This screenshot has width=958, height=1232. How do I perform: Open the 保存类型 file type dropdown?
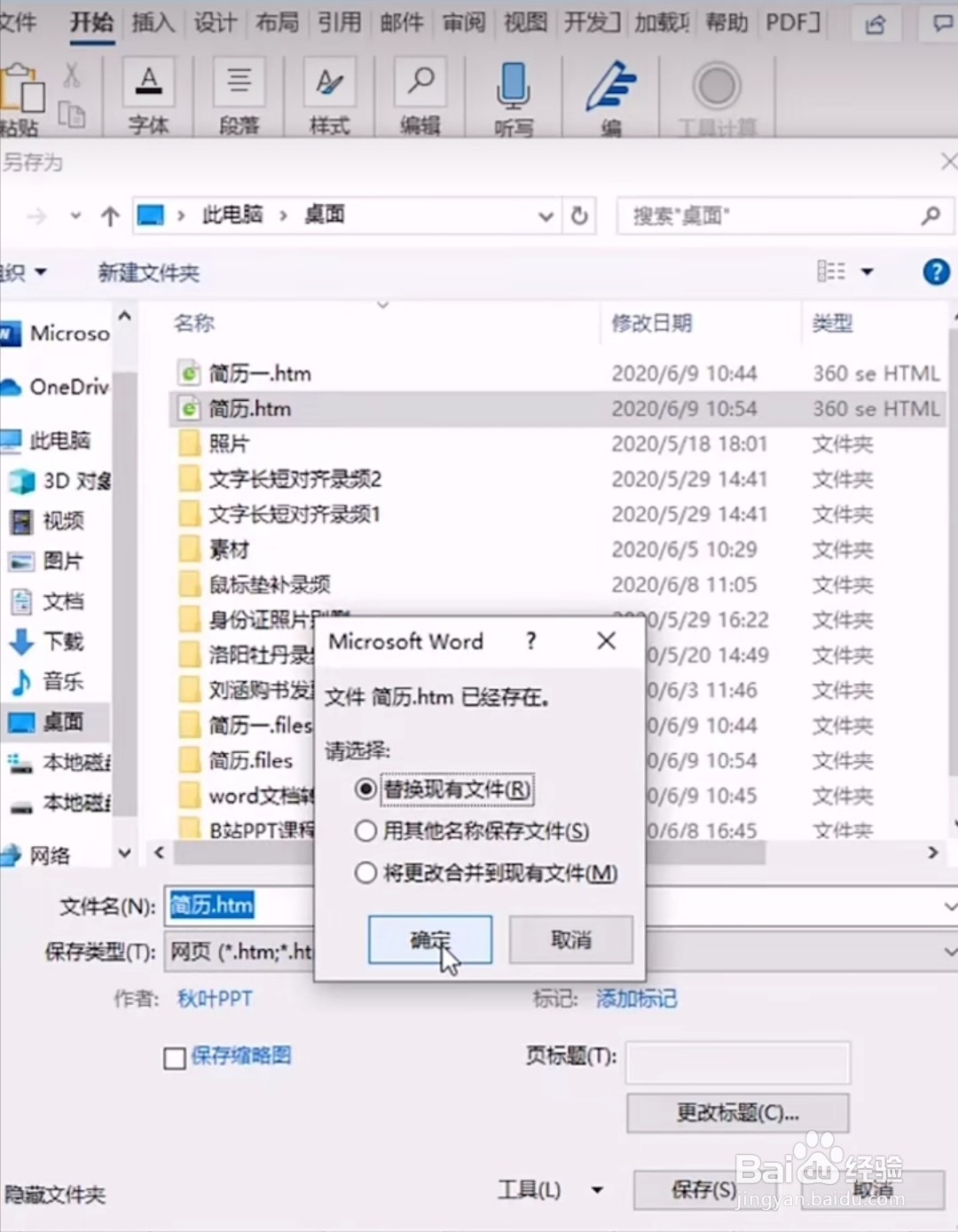point(950,952)
